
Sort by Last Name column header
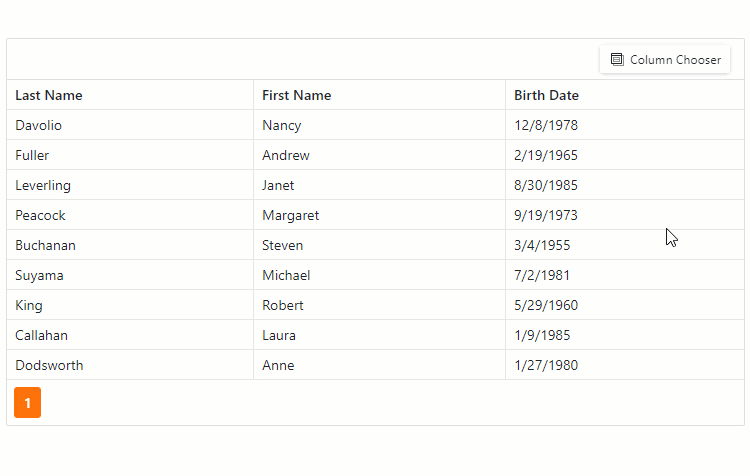tap(49, 96)
